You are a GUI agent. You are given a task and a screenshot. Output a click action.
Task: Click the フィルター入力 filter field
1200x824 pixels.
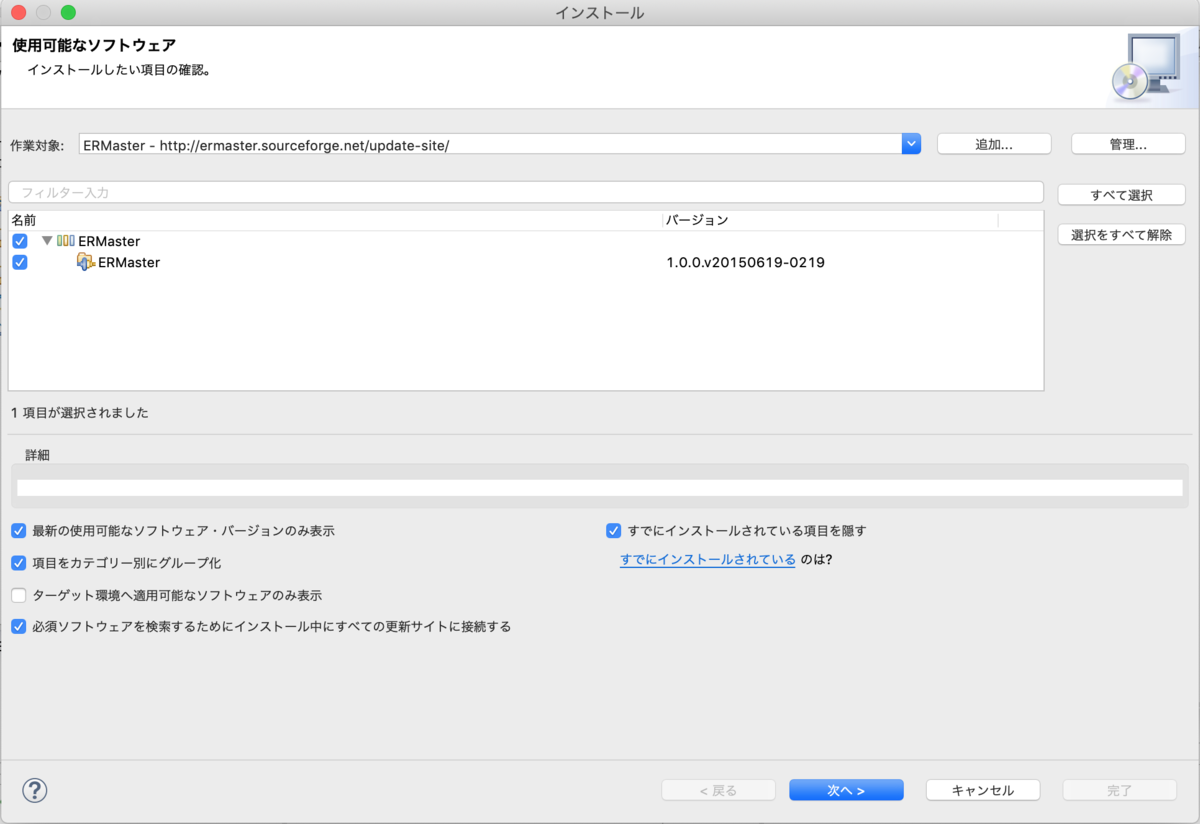tap(526, 192)
